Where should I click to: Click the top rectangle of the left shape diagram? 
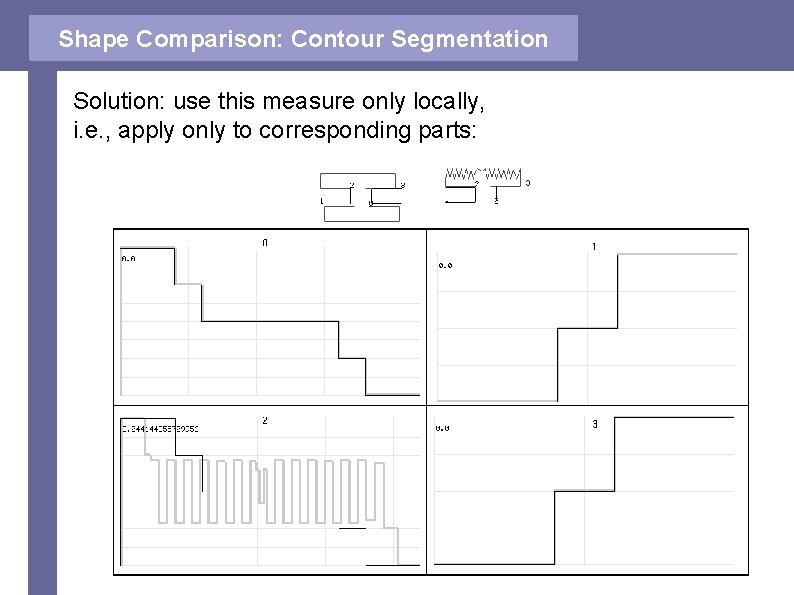point(363,180)
